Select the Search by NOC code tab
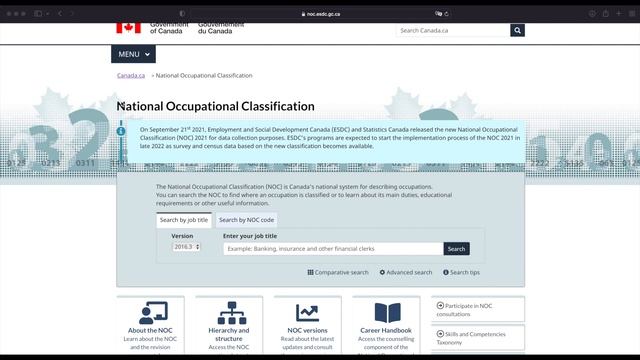 coord(247,220)
